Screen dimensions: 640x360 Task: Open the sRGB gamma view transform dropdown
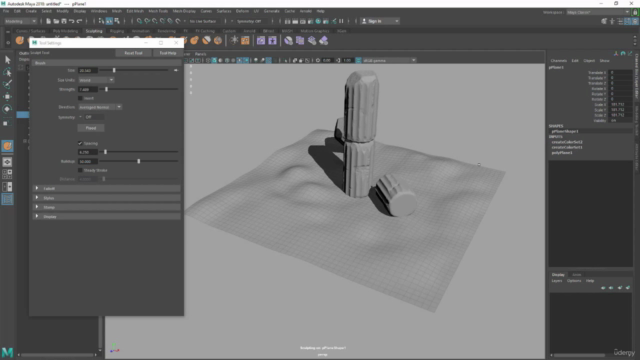point(389,60)
